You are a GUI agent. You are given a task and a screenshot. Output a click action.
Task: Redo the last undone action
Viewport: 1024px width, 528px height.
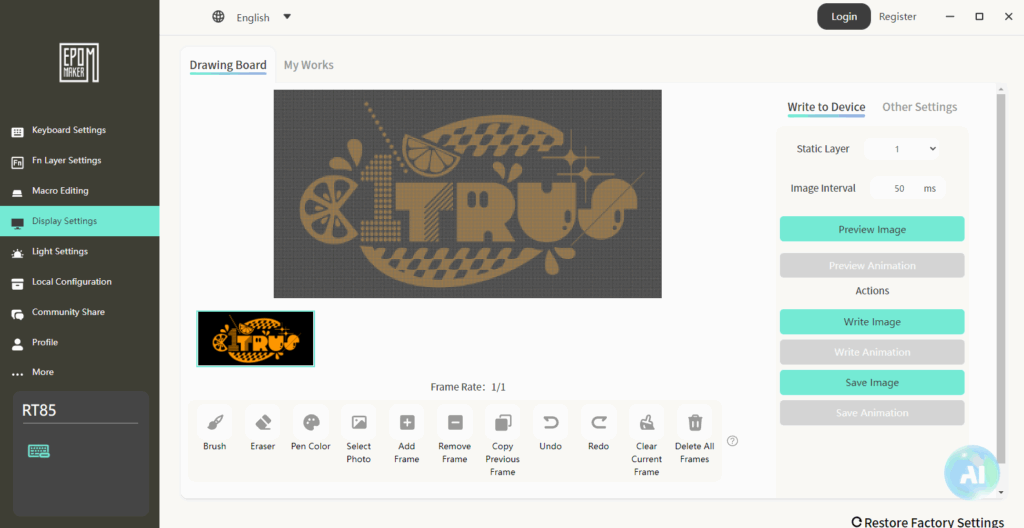(x=599, y=423)
